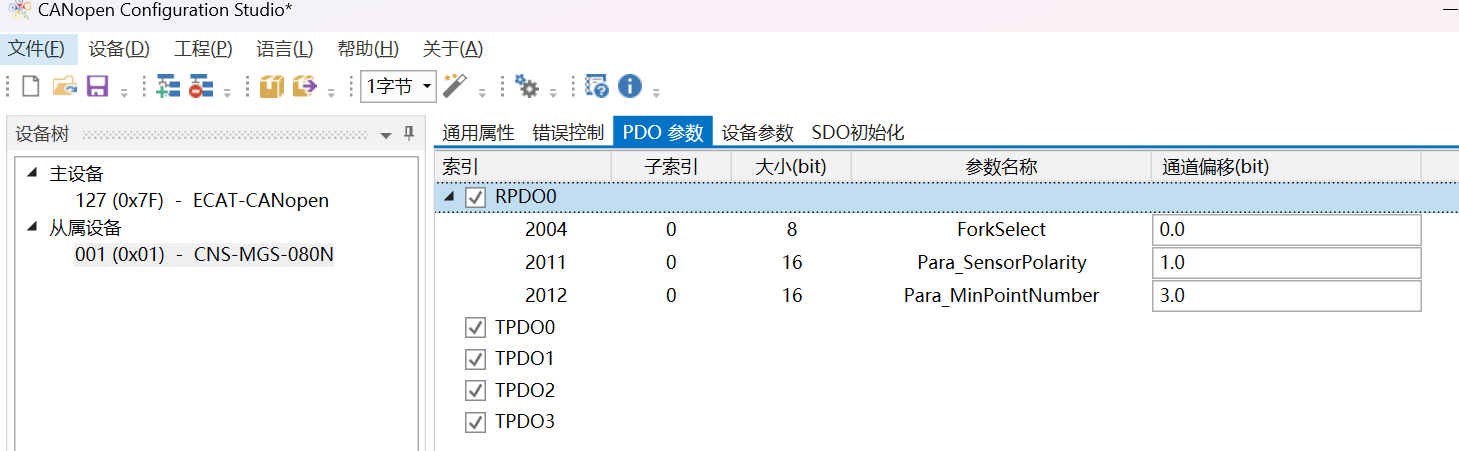The image size is (1459, 451).
Task: Click the open folder toolbar icon
Action: click(64, 87)
